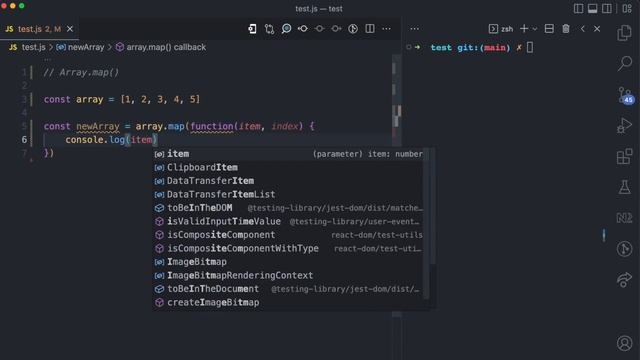The width and height of the screenshot is (640, 360).
Task: Toggle the primary side bar layout
Action: [578, 8]
